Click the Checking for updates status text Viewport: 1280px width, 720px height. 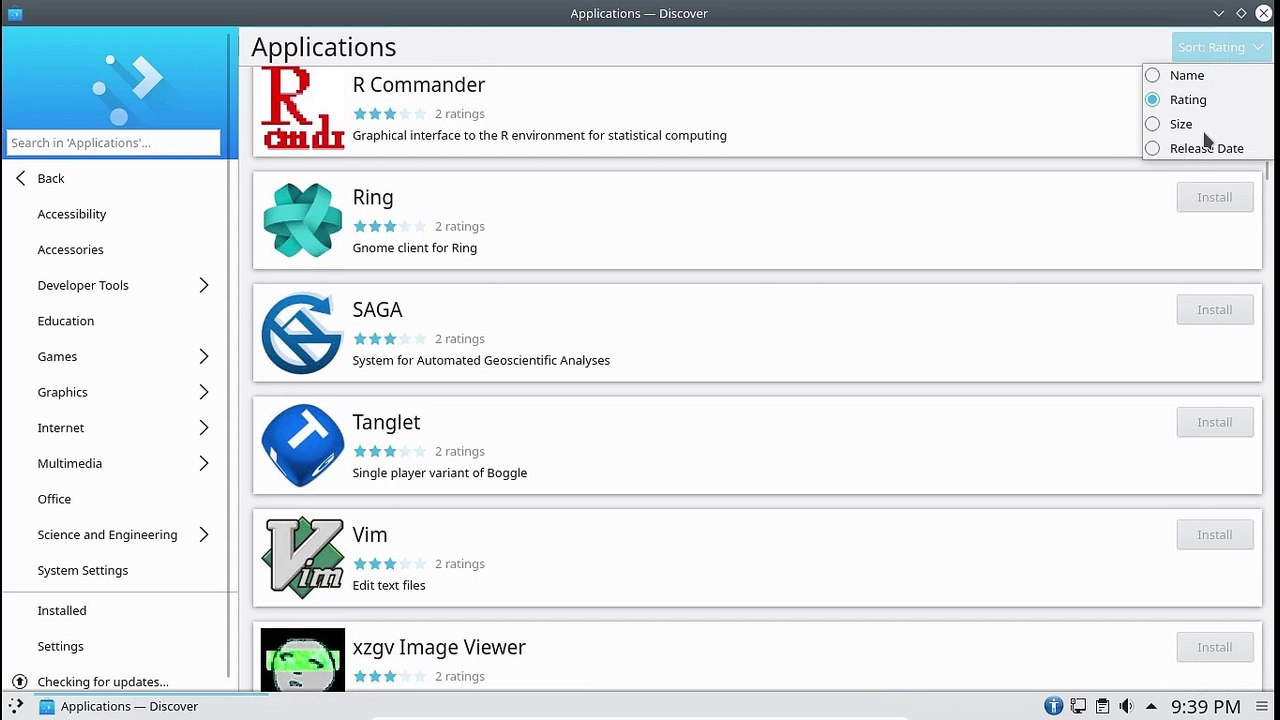tap(103, 682)
